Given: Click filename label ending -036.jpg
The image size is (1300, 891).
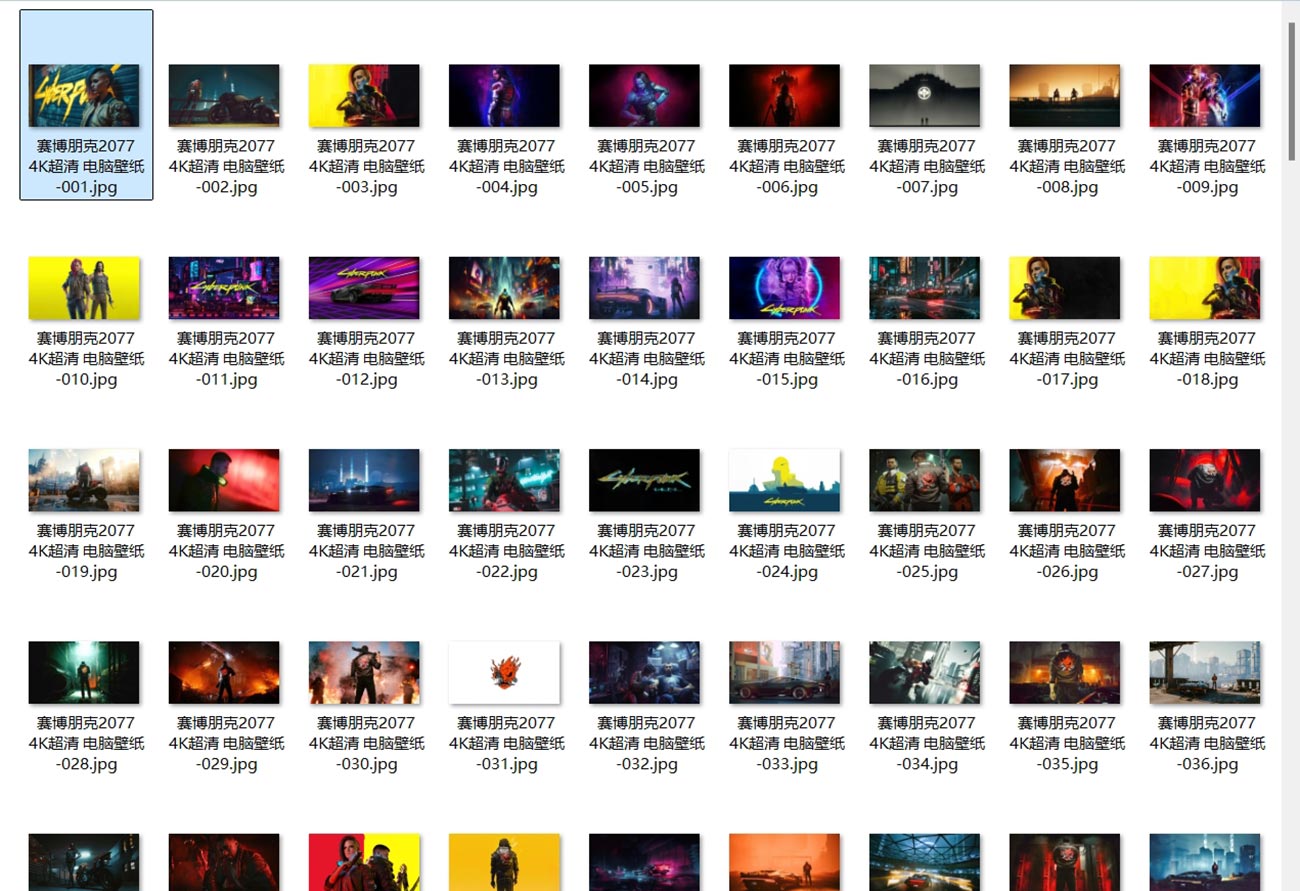Looking at the screenshot, I should 1206,742.
